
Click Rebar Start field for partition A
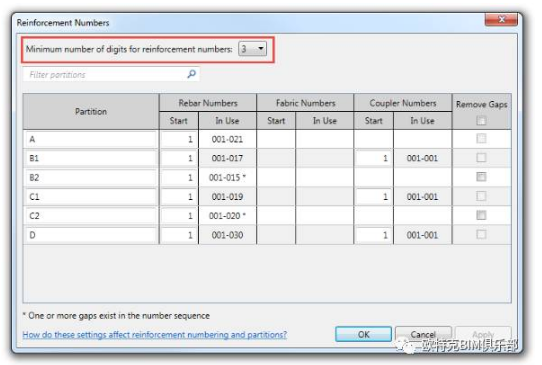(x=179, y=139)
